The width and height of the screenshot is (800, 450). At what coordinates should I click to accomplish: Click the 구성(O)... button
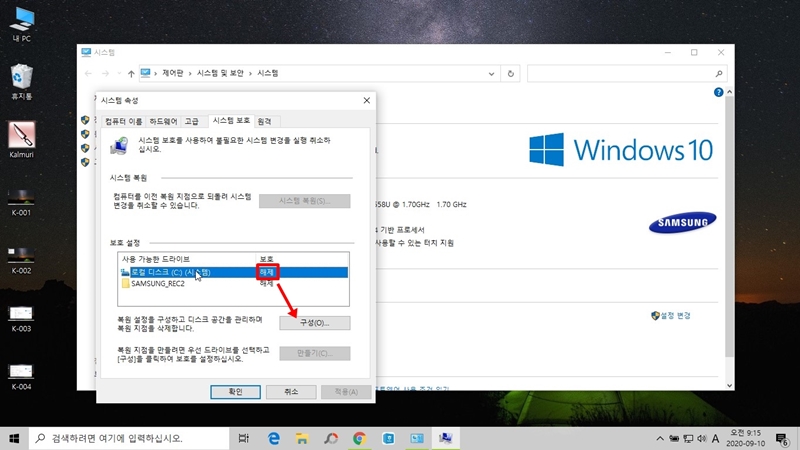tap(315, 323)
